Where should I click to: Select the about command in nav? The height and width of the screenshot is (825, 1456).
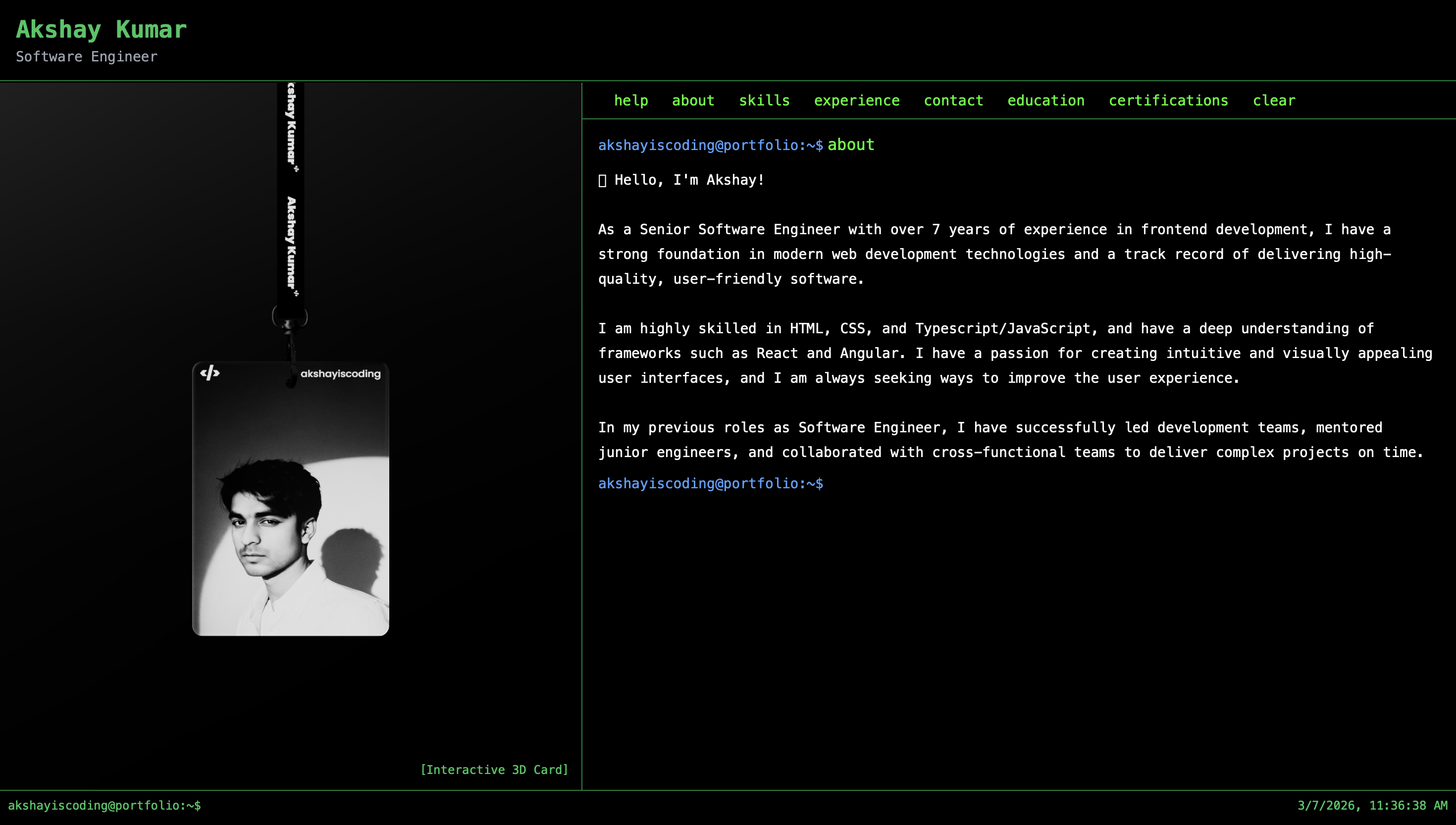pyautogui.click(x=693, y=101)
